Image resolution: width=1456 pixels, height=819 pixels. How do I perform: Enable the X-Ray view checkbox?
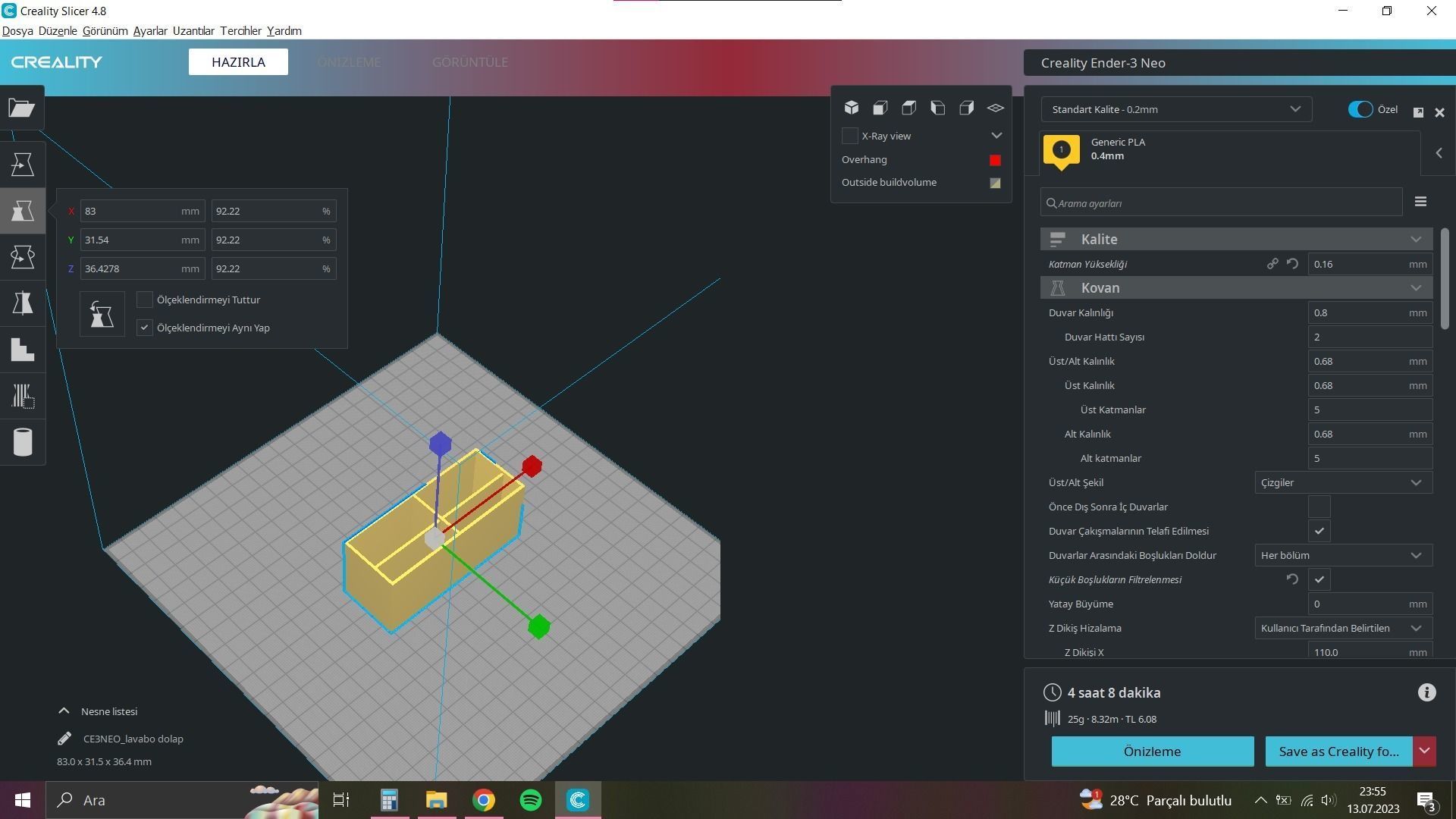[850, 136]
